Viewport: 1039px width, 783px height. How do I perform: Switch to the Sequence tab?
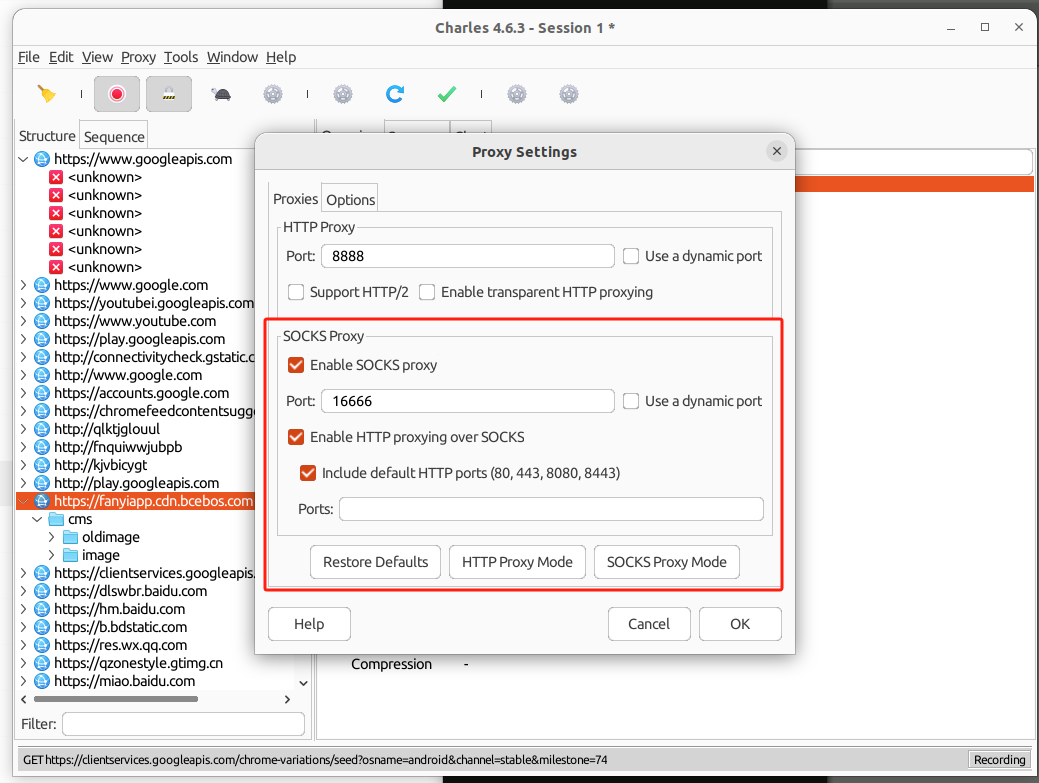[114, 136]
